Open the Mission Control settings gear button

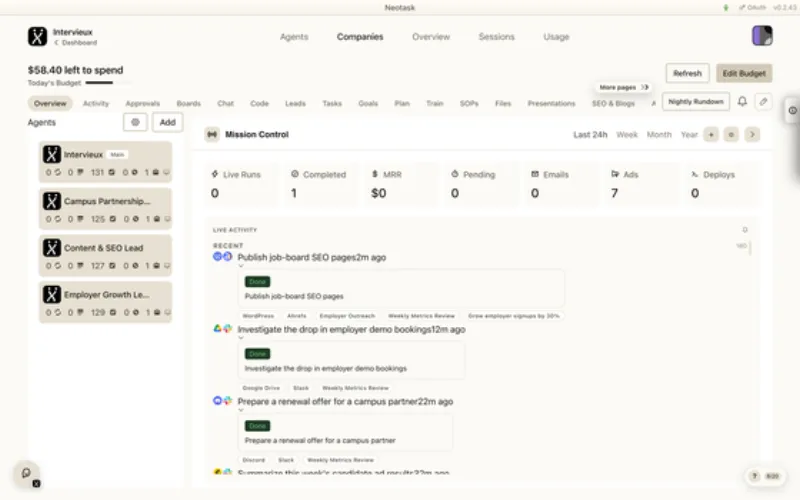coord(731,135)
